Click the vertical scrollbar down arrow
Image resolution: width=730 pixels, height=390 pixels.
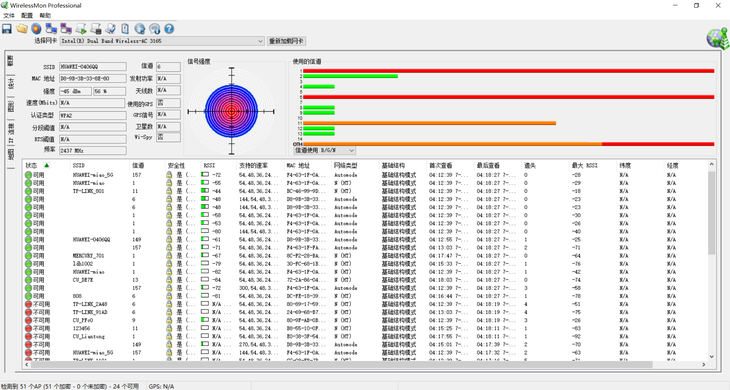[x=711, y=357]
